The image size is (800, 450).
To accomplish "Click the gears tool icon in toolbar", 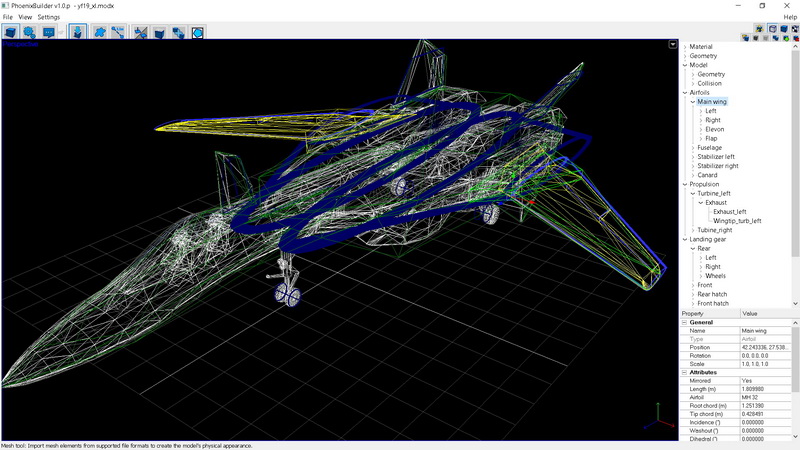I will click(x=30, y=32).
